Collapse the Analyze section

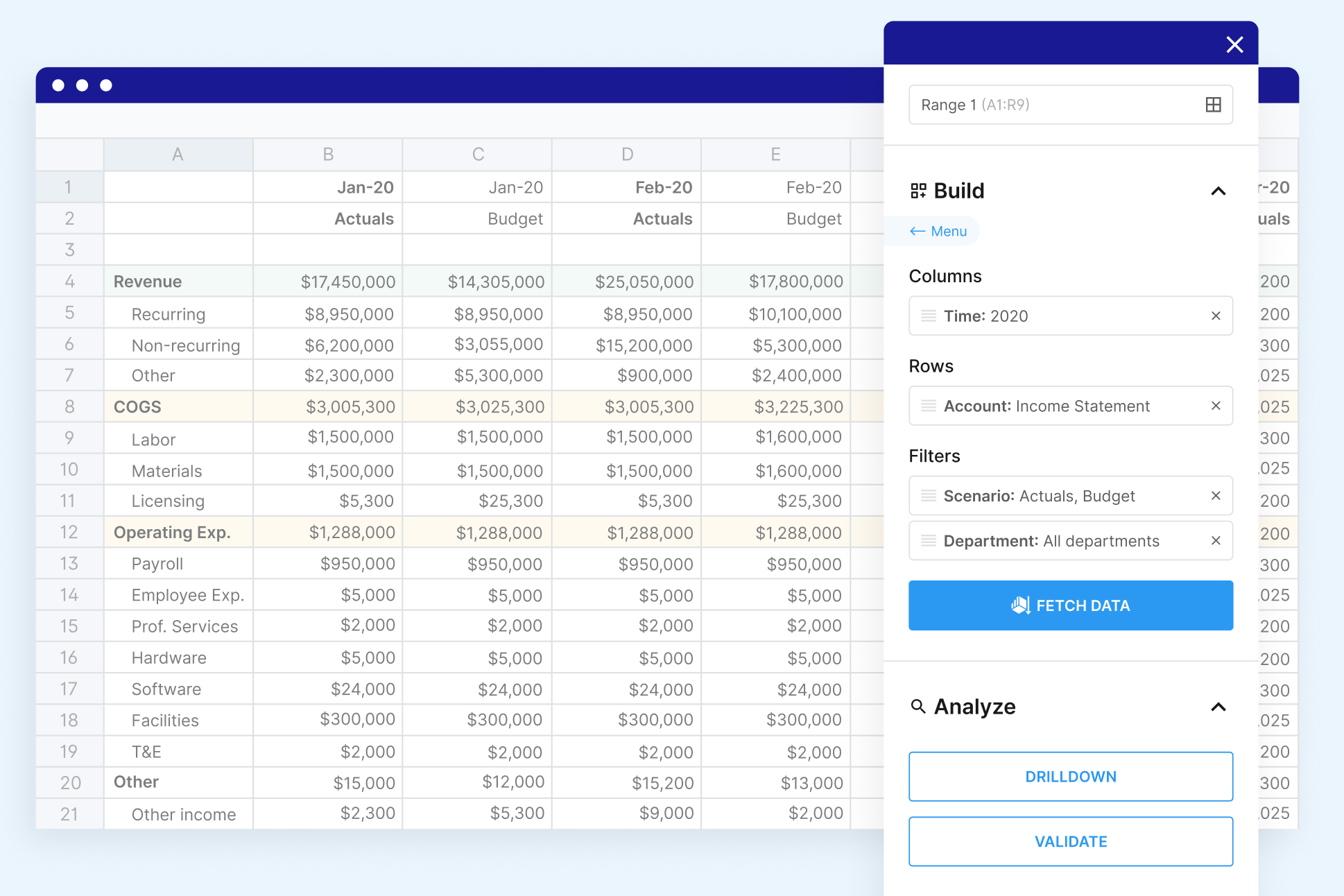[x=1218, y=707]
